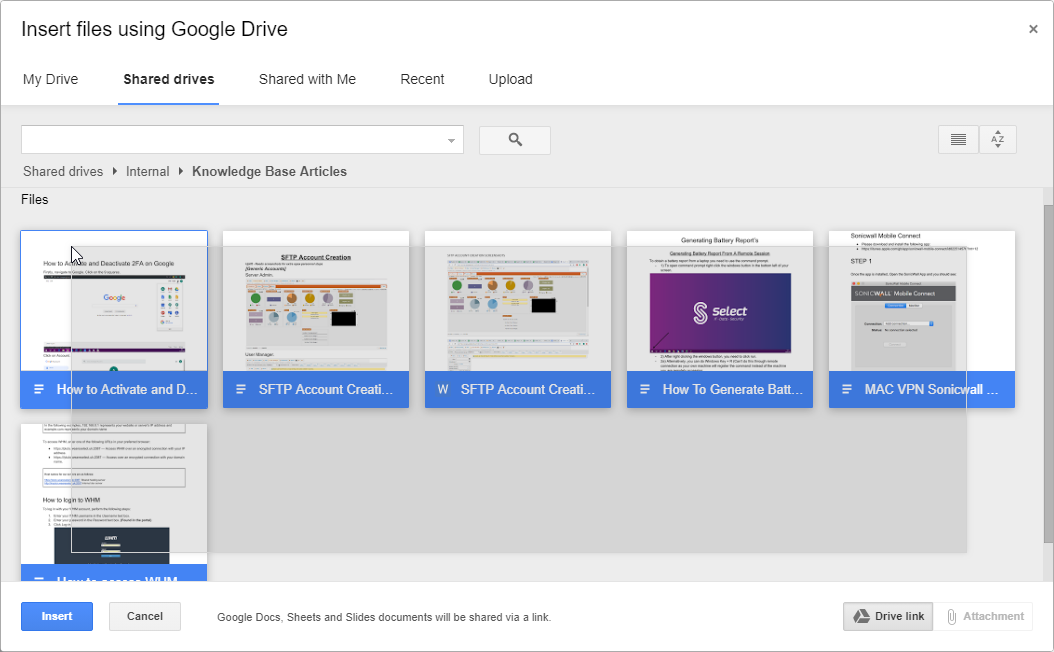1054x652 pixels.
Task: Switch to list view
Action: click(958, 140)
